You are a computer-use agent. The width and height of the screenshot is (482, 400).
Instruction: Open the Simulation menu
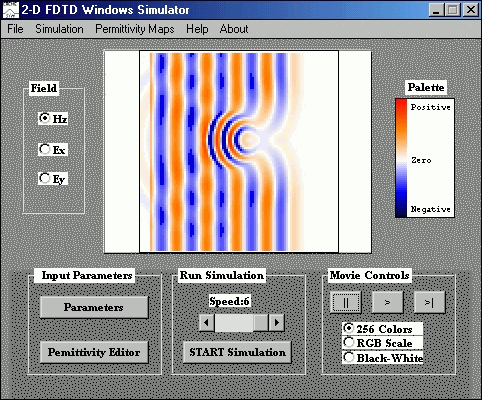[x=59, y=29]
